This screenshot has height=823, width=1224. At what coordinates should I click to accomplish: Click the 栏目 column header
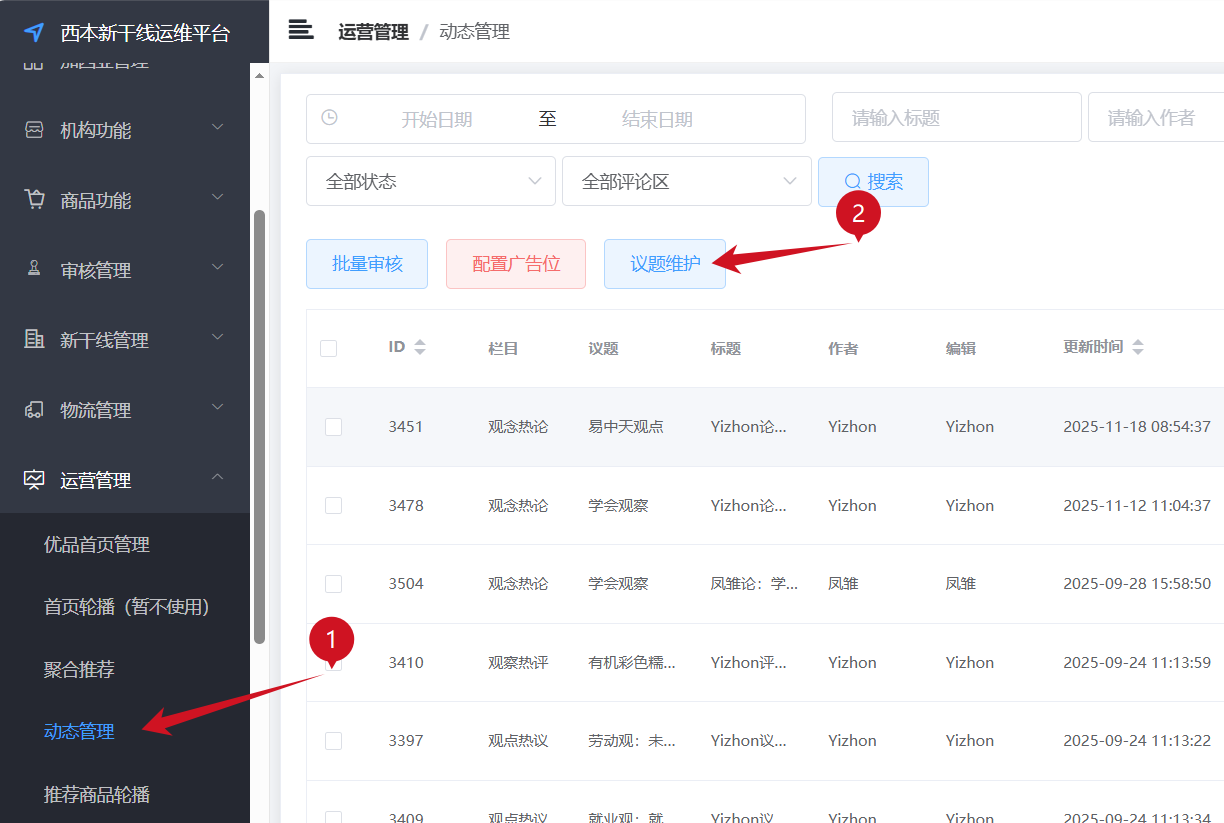coord(503,348)
